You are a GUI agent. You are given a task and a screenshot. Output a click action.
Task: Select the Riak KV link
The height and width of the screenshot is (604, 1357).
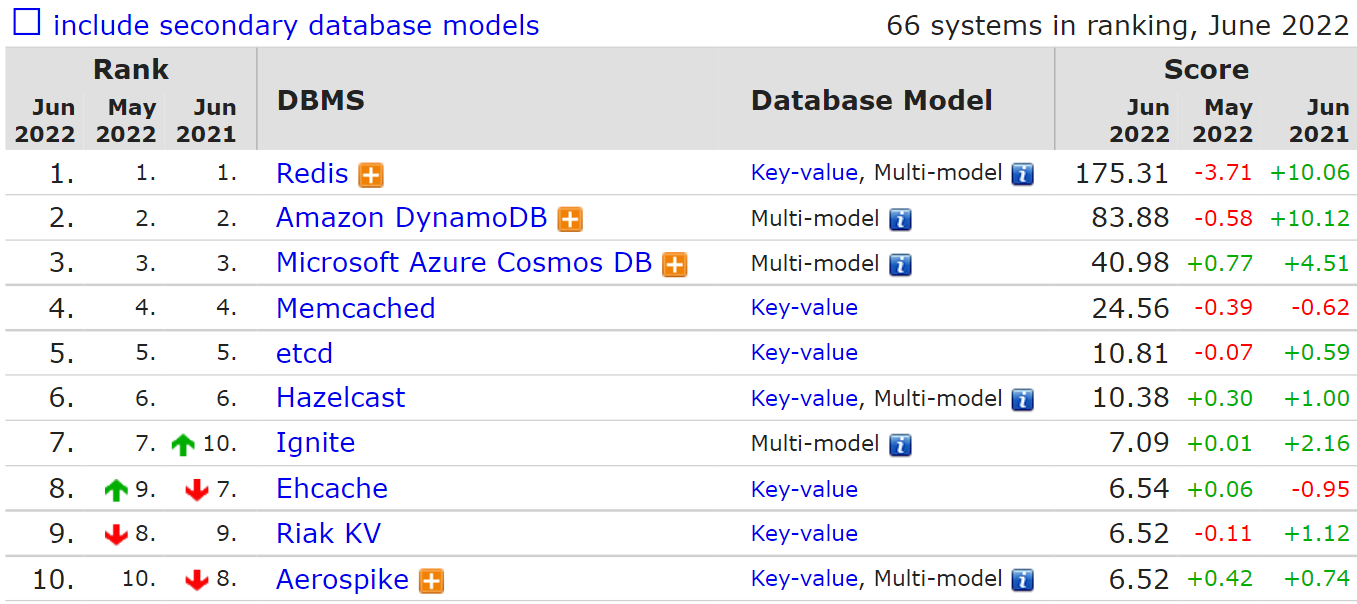(x=328, y=534)
